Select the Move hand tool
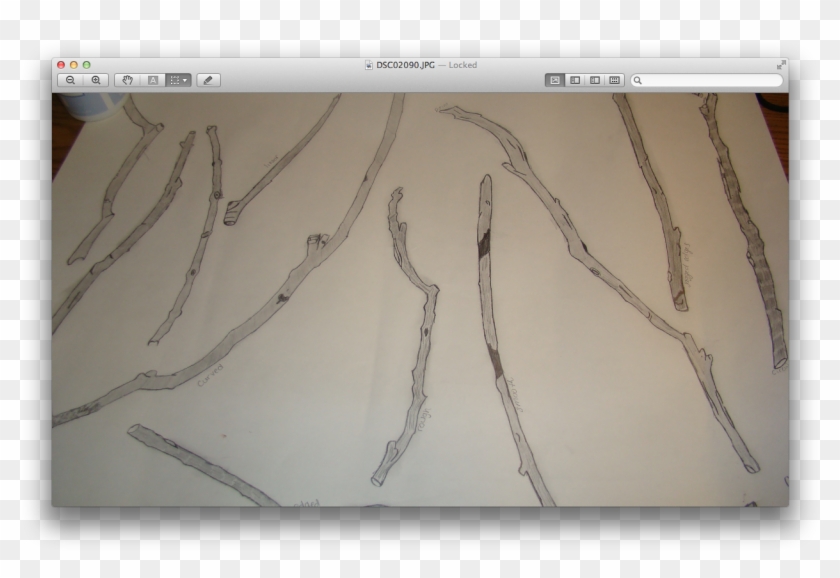840x578 pixels. [128, 80]
